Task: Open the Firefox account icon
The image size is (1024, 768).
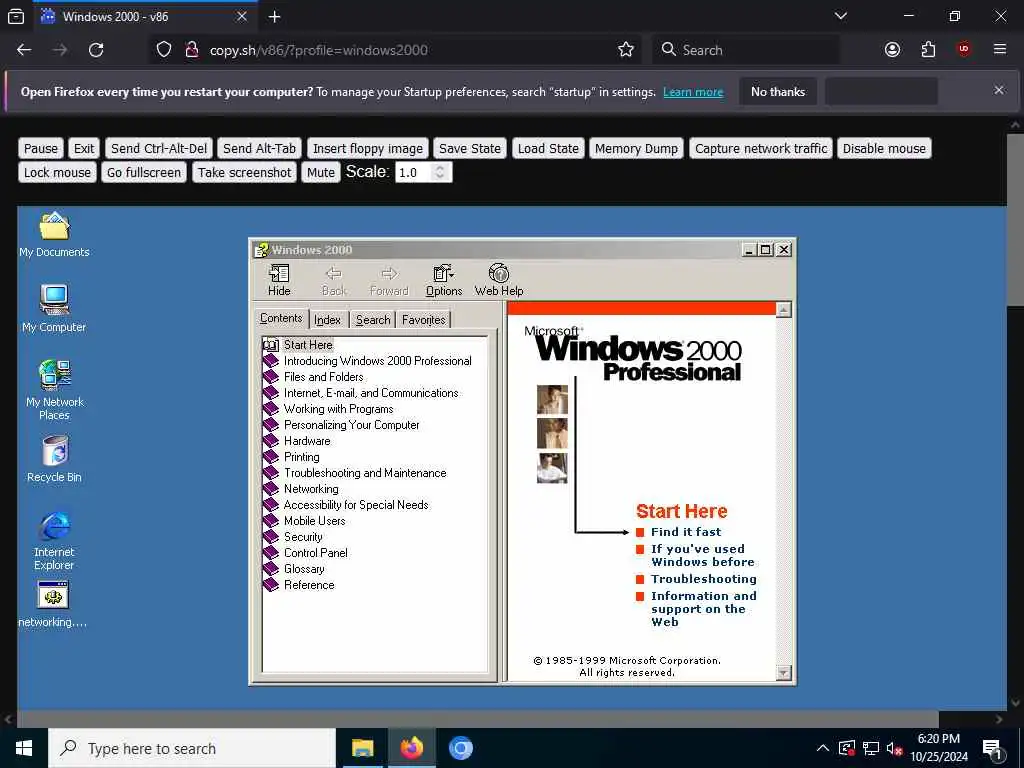Action: pyautogui.click(x=892, y=50)
